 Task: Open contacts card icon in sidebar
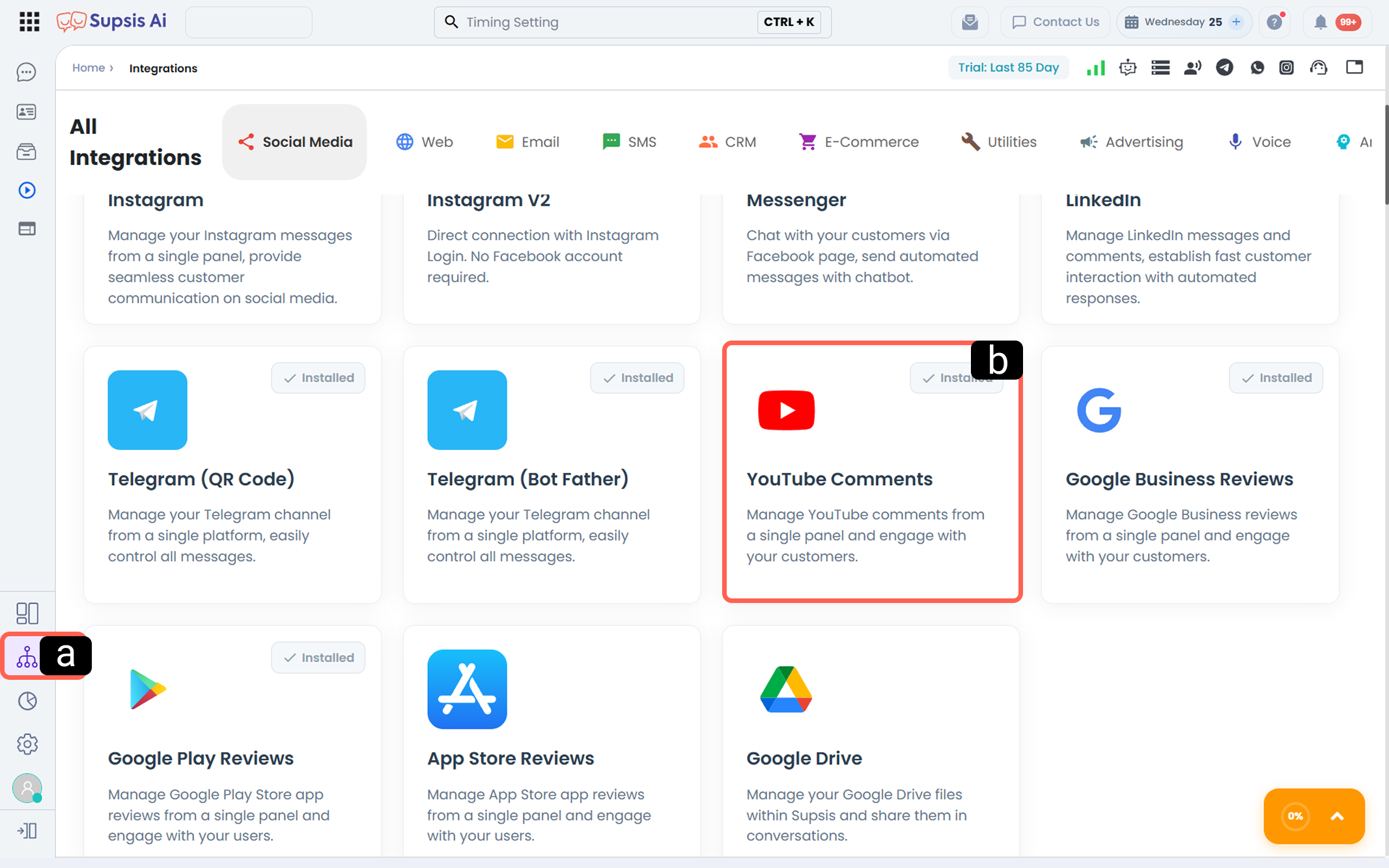point(27,112)
